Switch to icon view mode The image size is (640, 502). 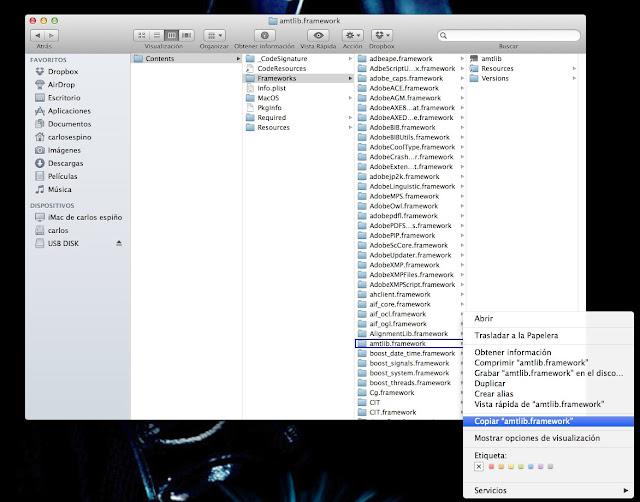point(141,36)
